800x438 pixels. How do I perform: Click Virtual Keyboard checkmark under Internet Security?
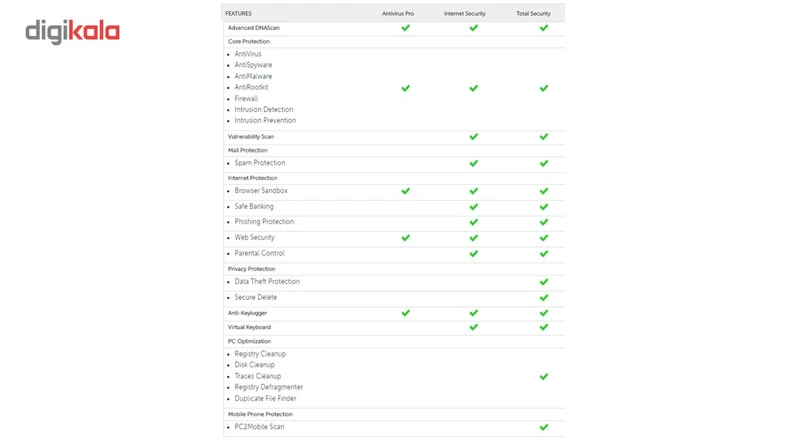pyautogui.click(x=473, y=327)
